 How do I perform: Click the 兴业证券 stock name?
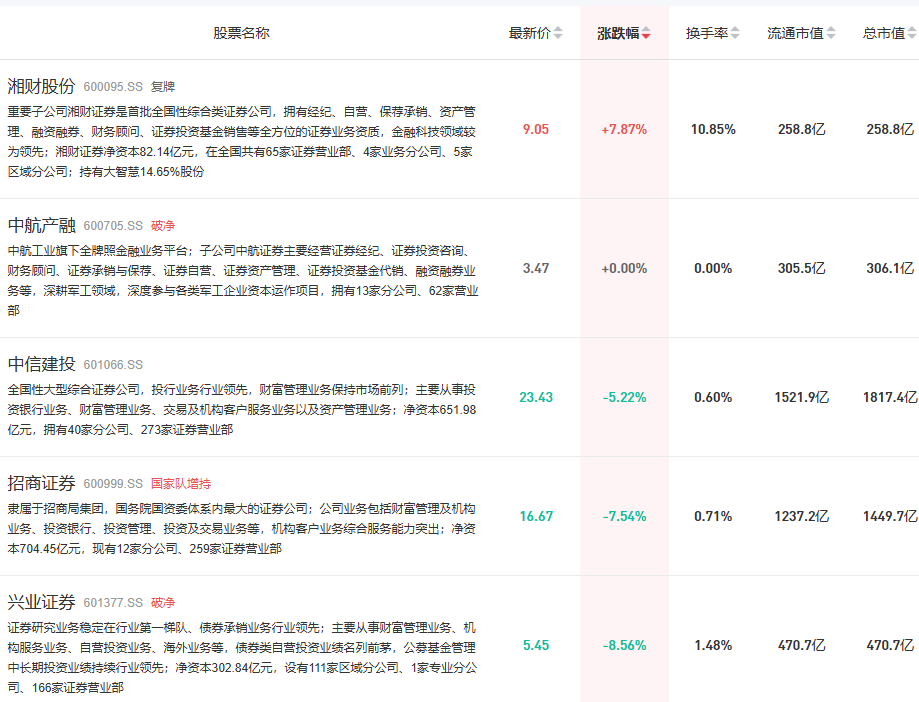(x=41, y=602)
